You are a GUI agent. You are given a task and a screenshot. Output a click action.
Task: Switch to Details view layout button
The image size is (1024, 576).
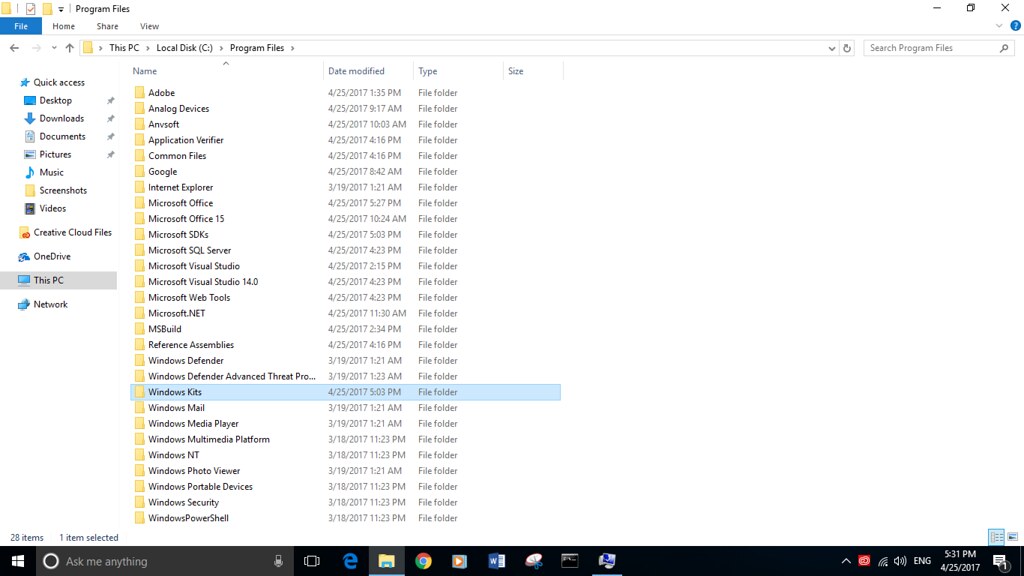997,537
